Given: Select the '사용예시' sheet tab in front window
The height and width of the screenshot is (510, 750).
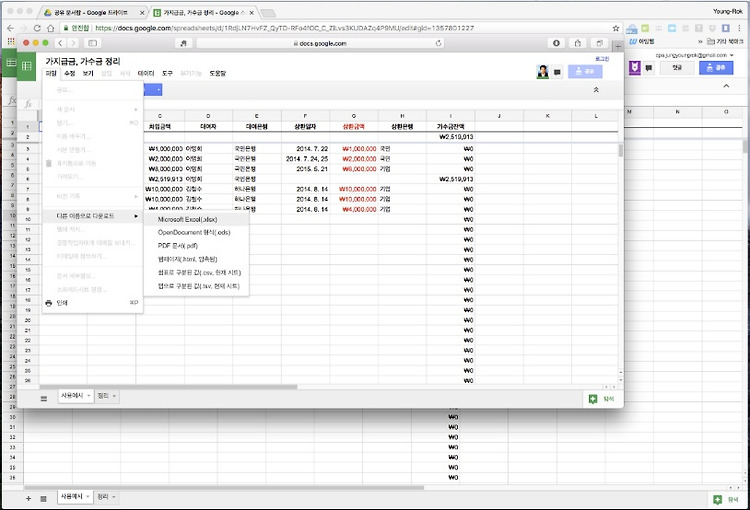Looking at the screenshot, I should 72,396.
